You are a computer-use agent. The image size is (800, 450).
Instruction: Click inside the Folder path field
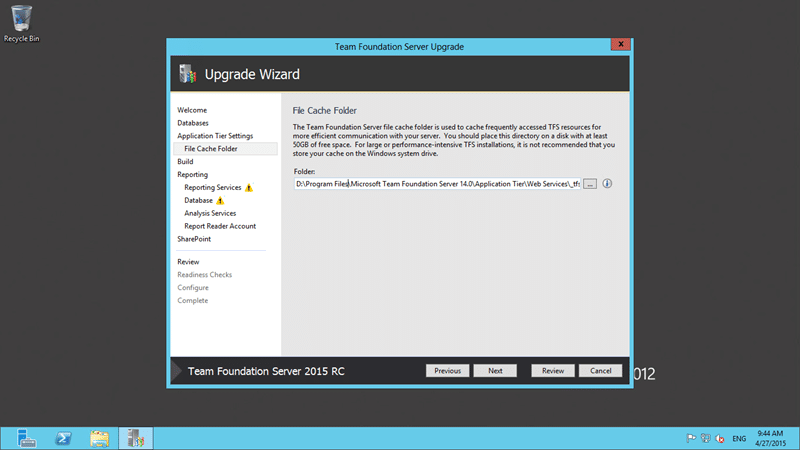[437, 184]
